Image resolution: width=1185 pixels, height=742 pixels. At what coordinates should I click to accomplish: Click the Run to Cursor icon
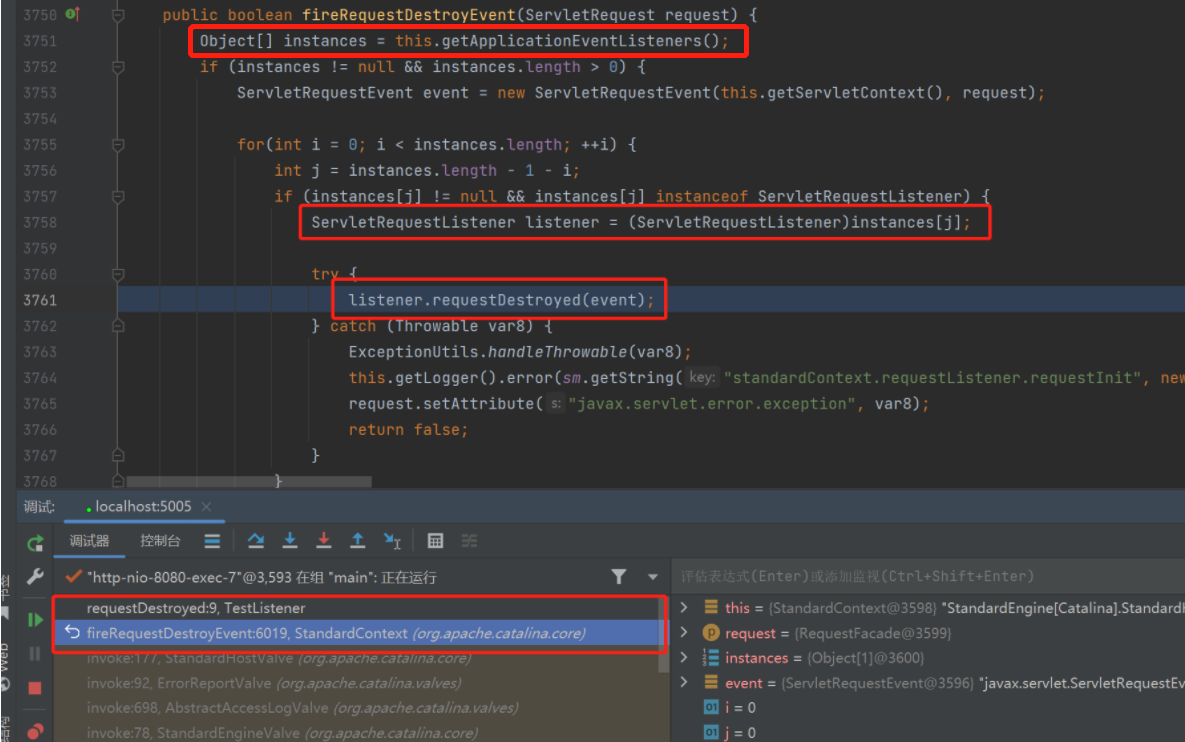click(x=392, y=541)
